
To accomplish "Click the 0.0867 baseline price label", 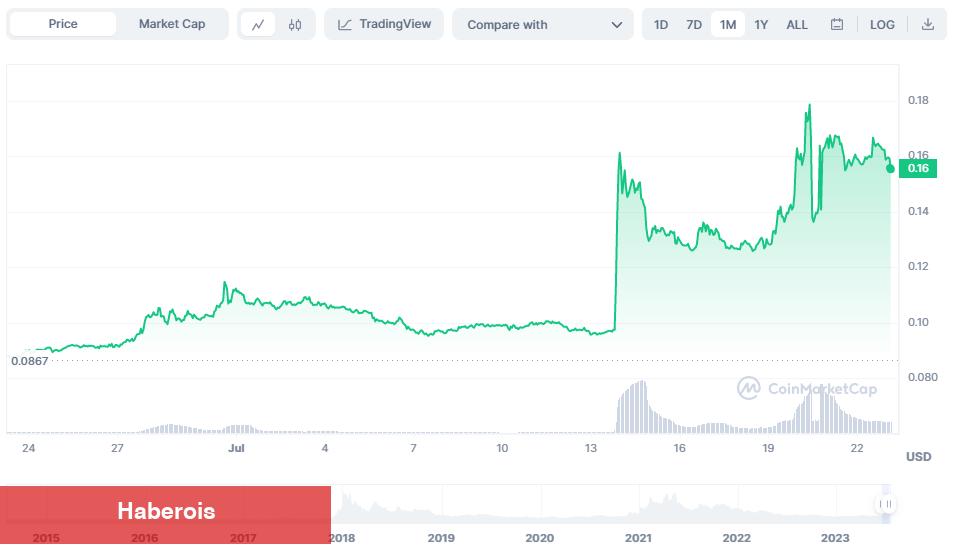I will pyautogui.click(x=30, y=361).
